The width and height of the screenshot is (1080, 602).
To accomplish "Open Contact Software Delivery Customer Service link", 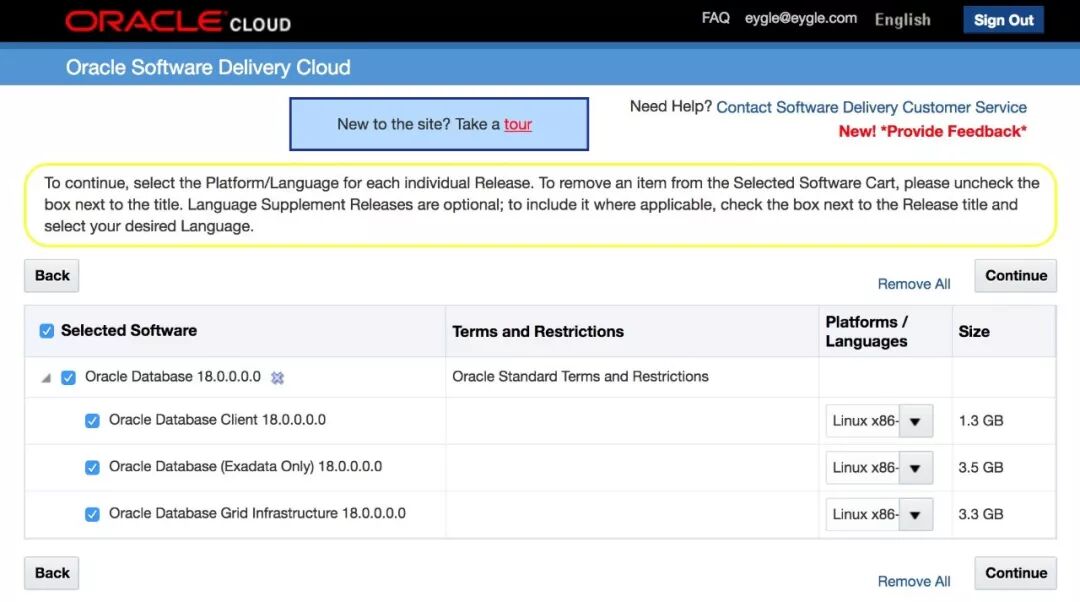I will pos(871,107).
